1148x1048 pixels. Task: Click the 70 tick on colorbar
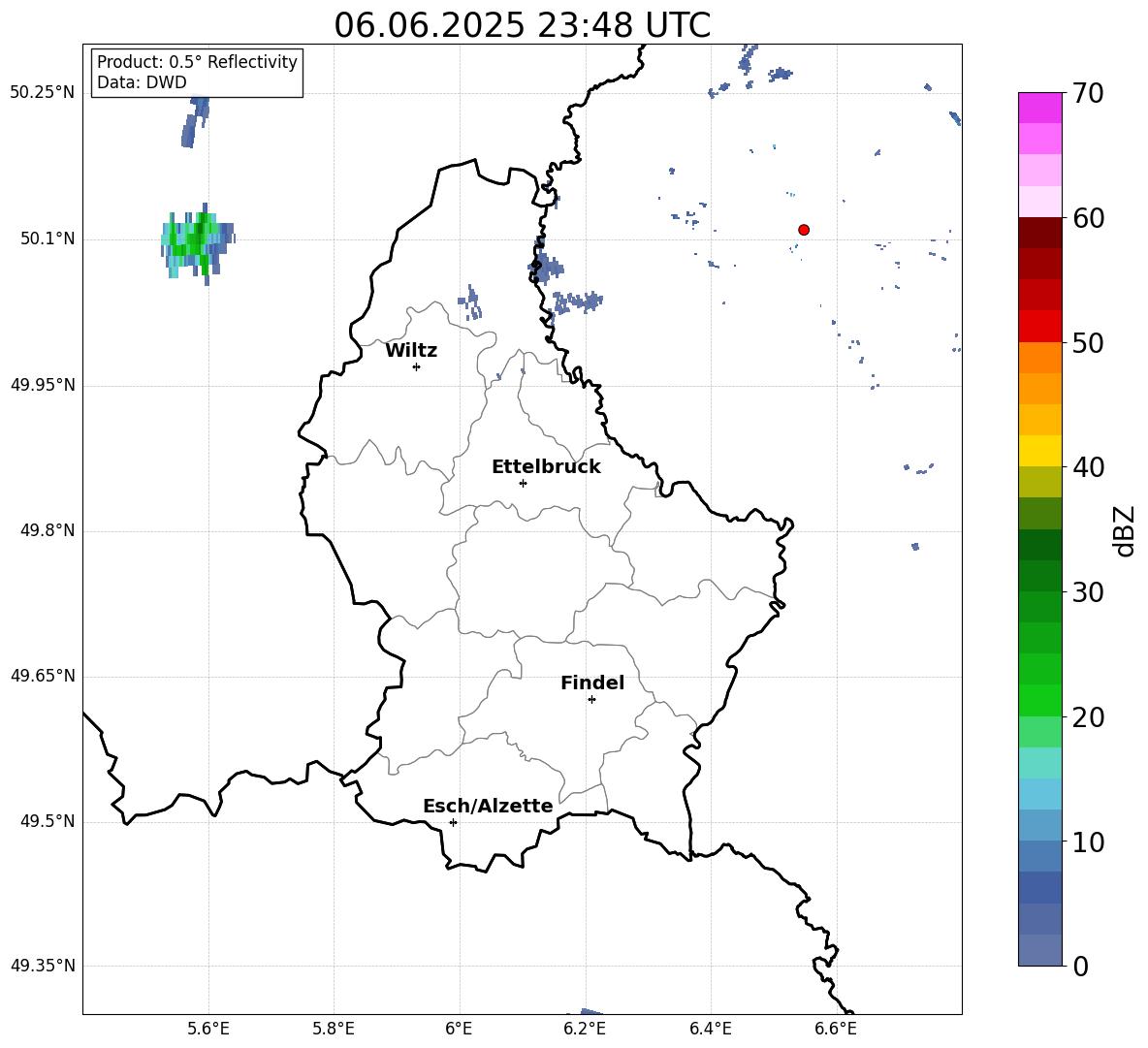tap(1088, 94)
